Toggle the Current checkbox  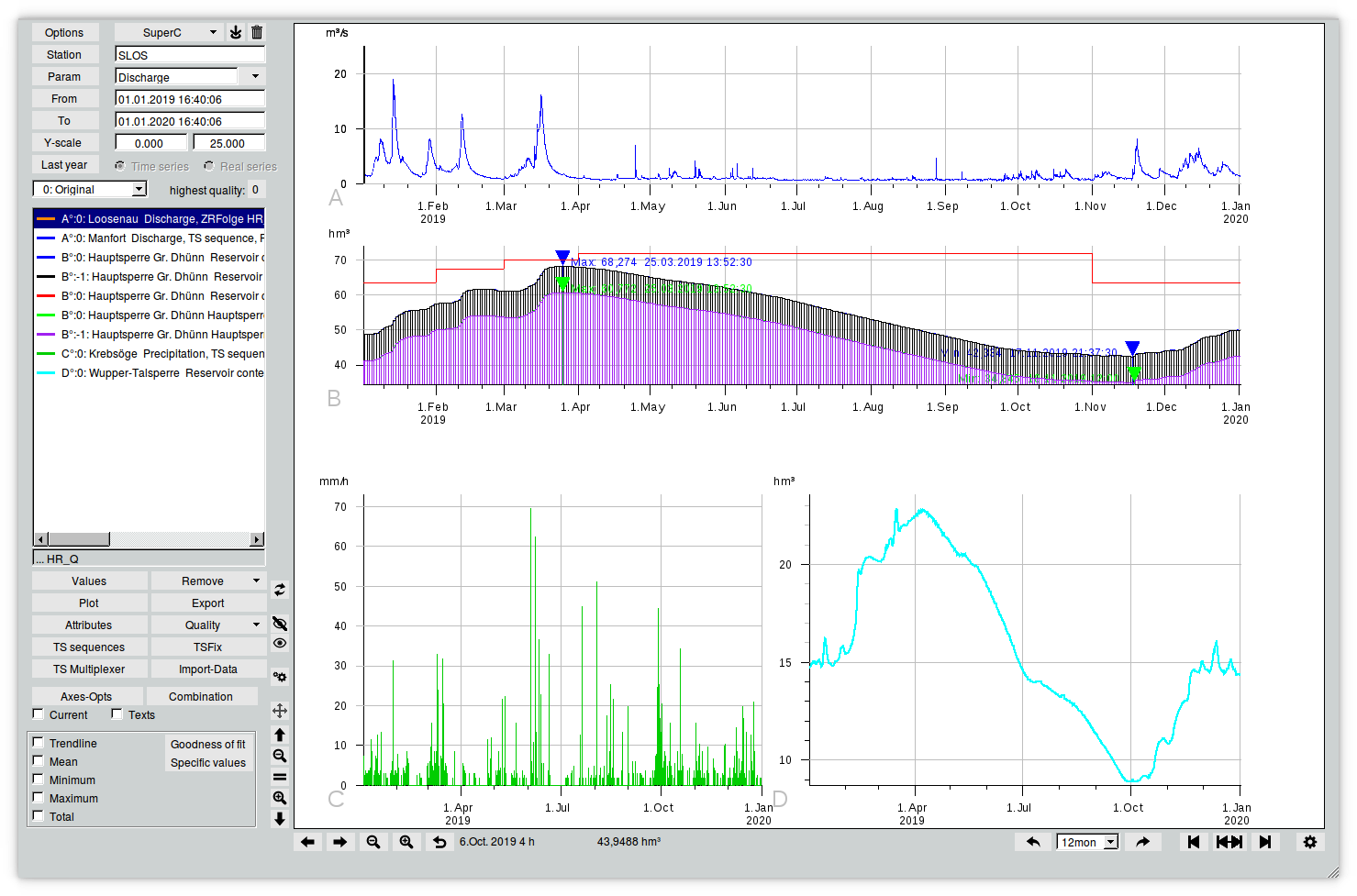[x=39, y=714]
